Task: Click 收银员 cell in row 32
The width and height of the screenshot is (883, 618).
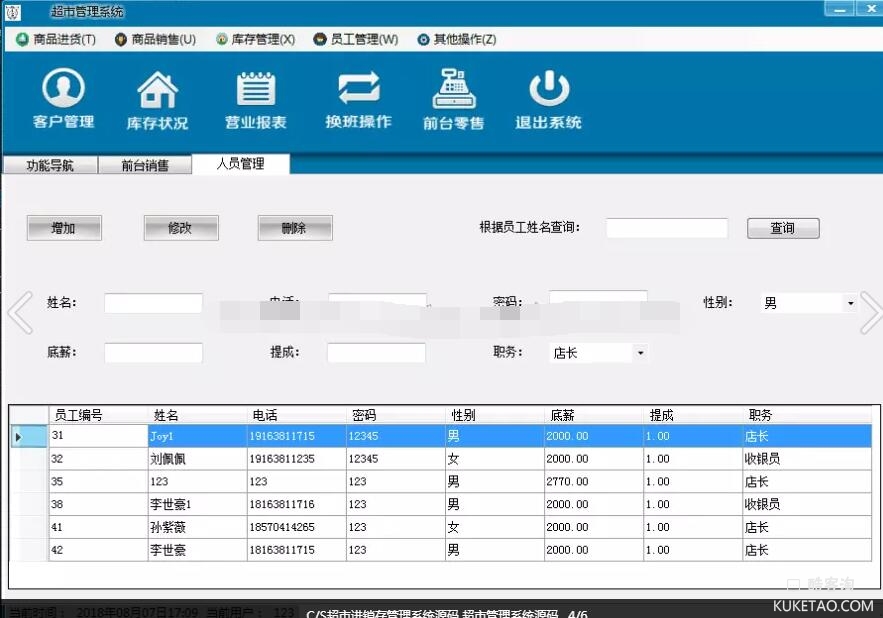Action: point(807,459)
